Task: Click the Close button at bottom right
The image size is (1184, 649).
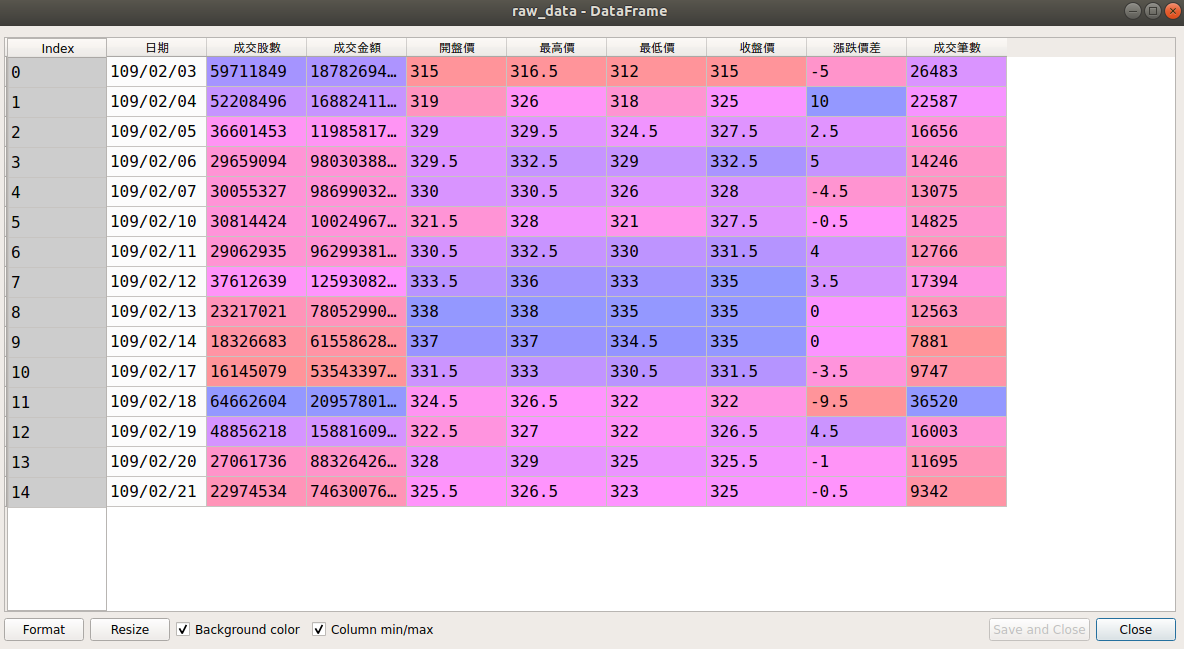Action: coord(1135,629)
